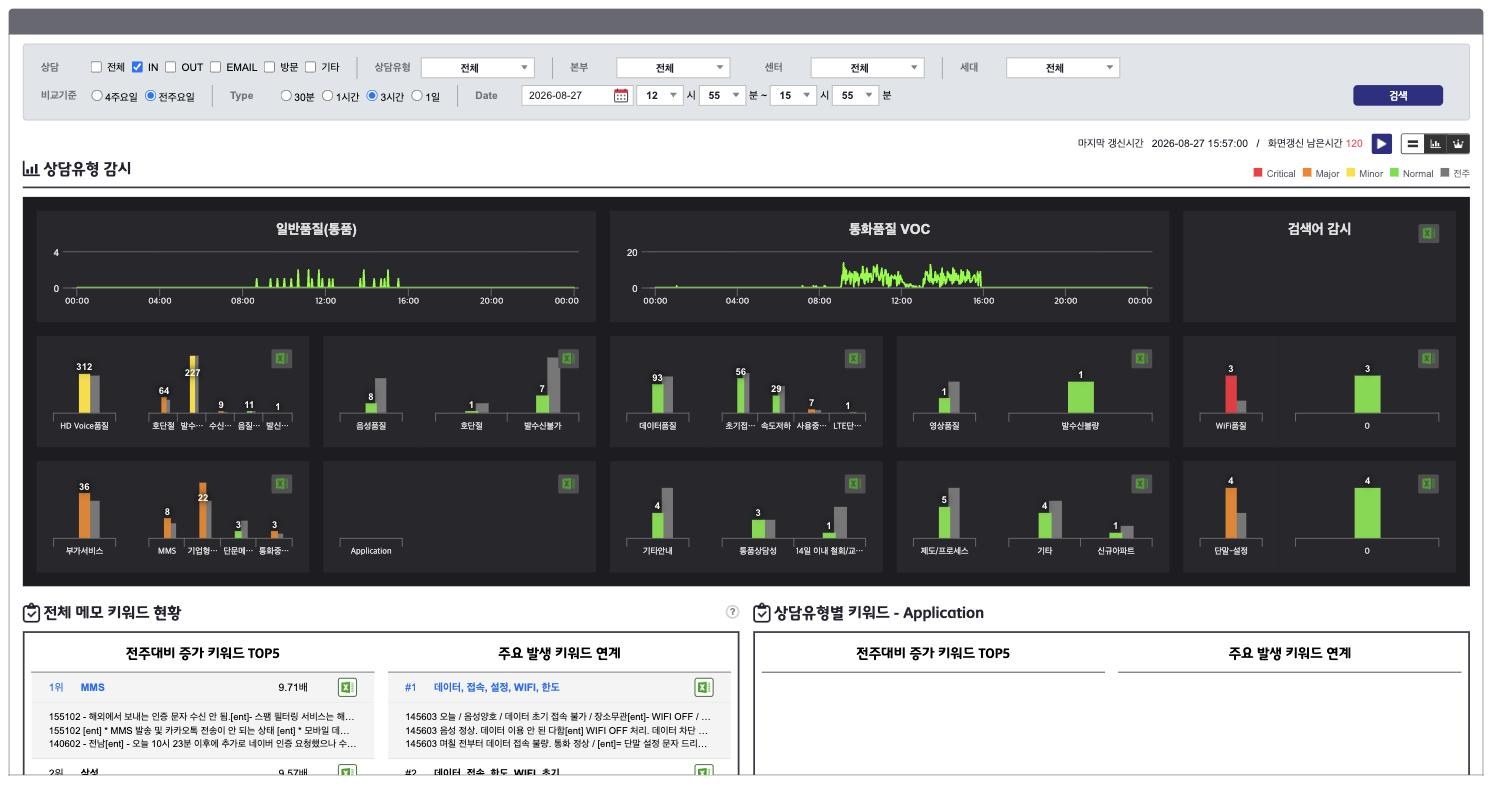Check the 전체 상담 checkbox
This screenshot has height=812, width=1492.
coord(96,67)
